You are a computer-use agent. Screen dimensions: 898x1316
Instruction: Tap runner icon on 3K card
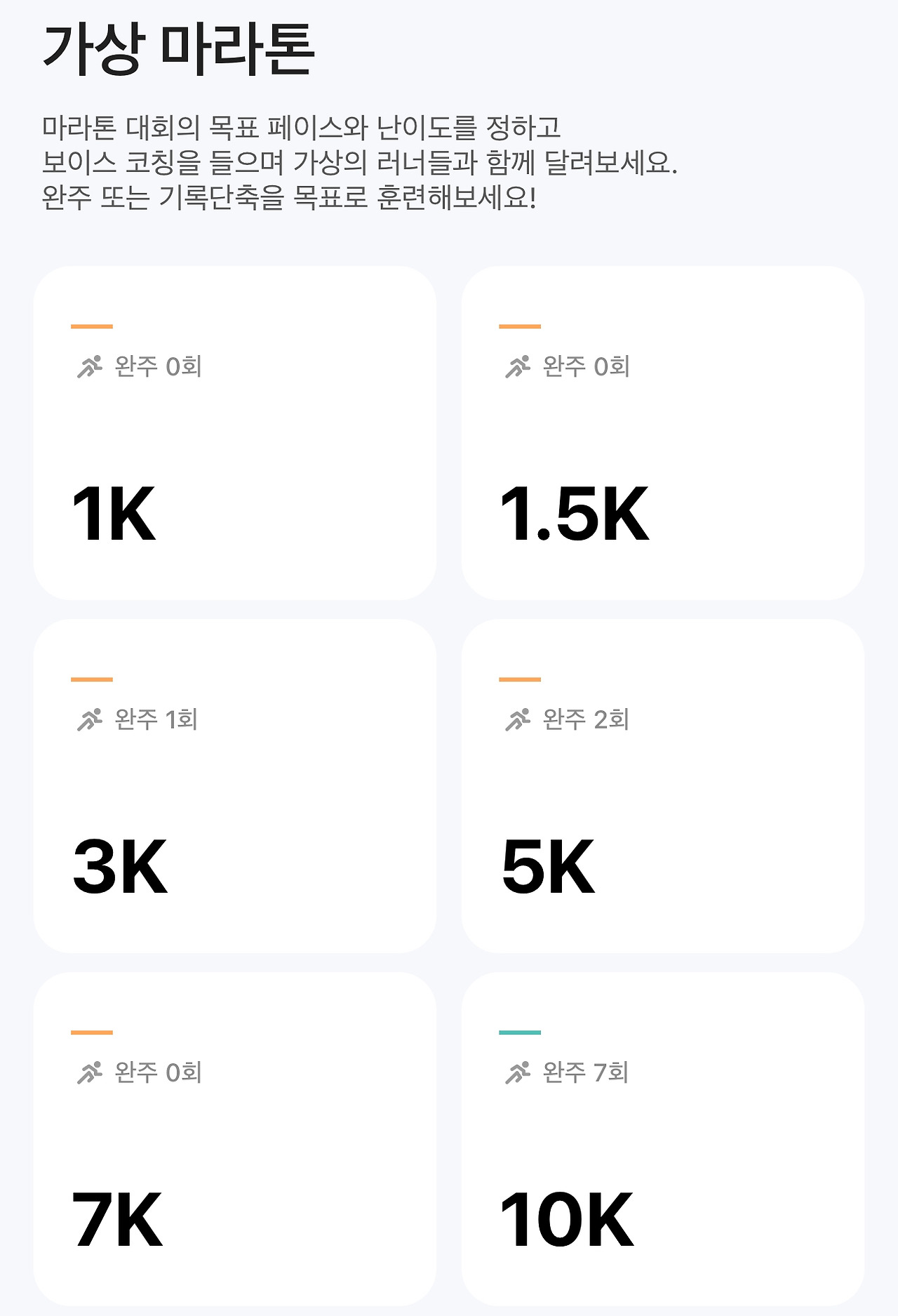(89, 719)
